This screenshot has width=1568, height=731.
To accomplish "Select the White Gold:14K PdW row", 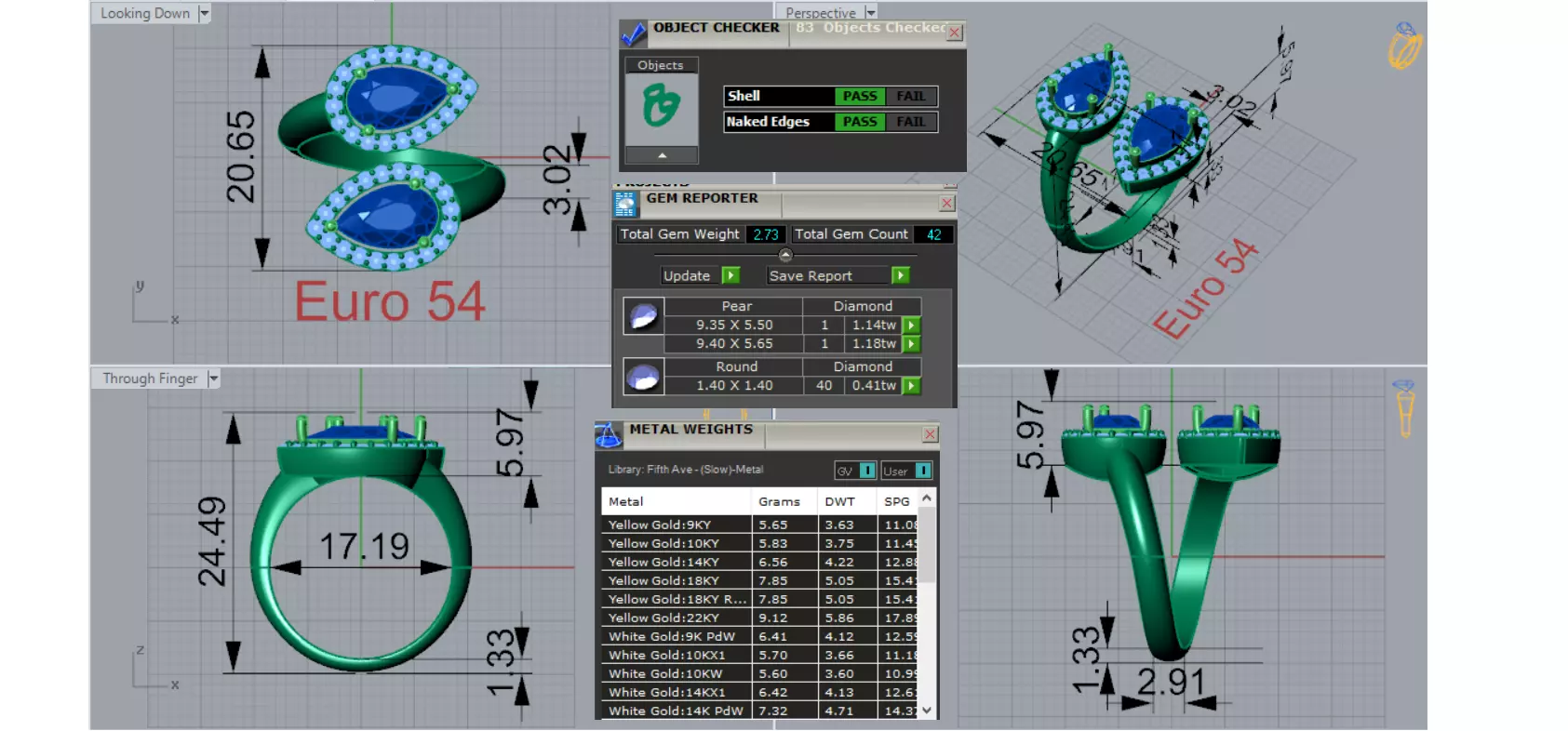I will tap(759, 711).
